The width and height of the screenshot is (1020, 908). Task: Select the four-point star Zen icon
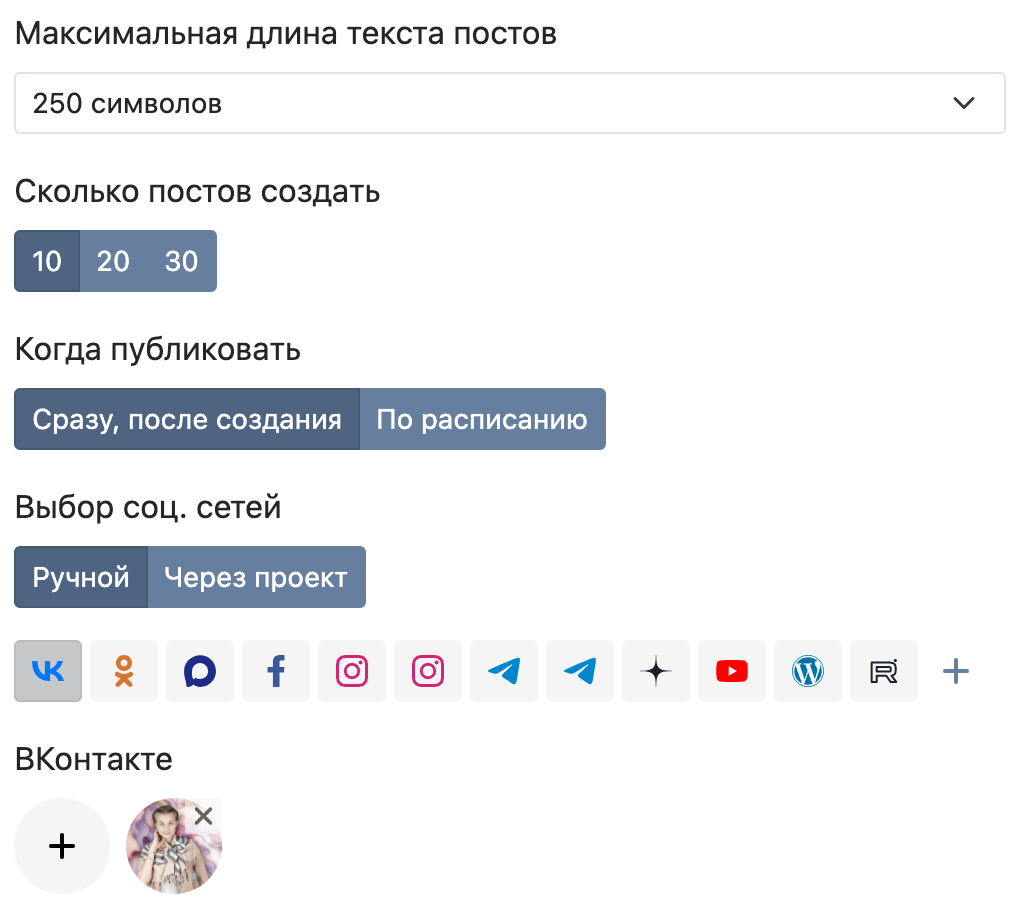click(x=656, y=671)
